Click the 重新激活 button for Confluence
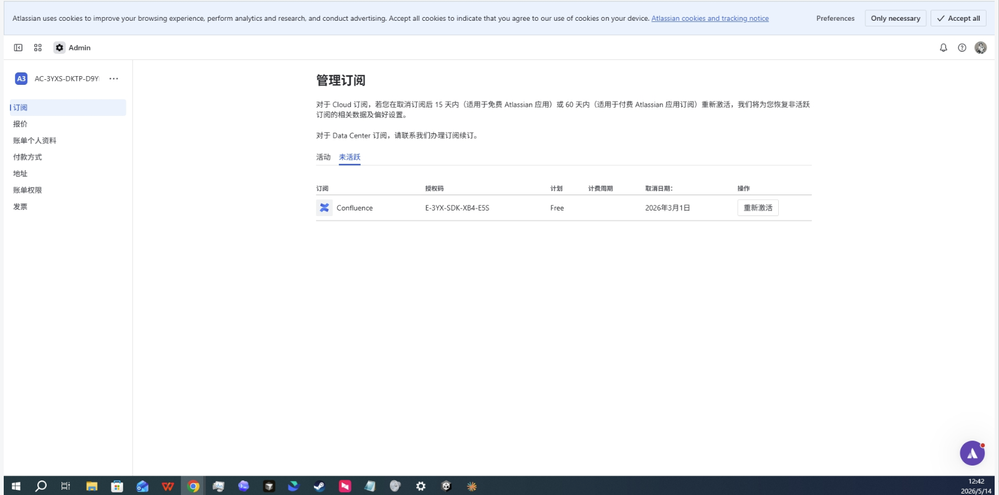 click(x=758, y=208)
